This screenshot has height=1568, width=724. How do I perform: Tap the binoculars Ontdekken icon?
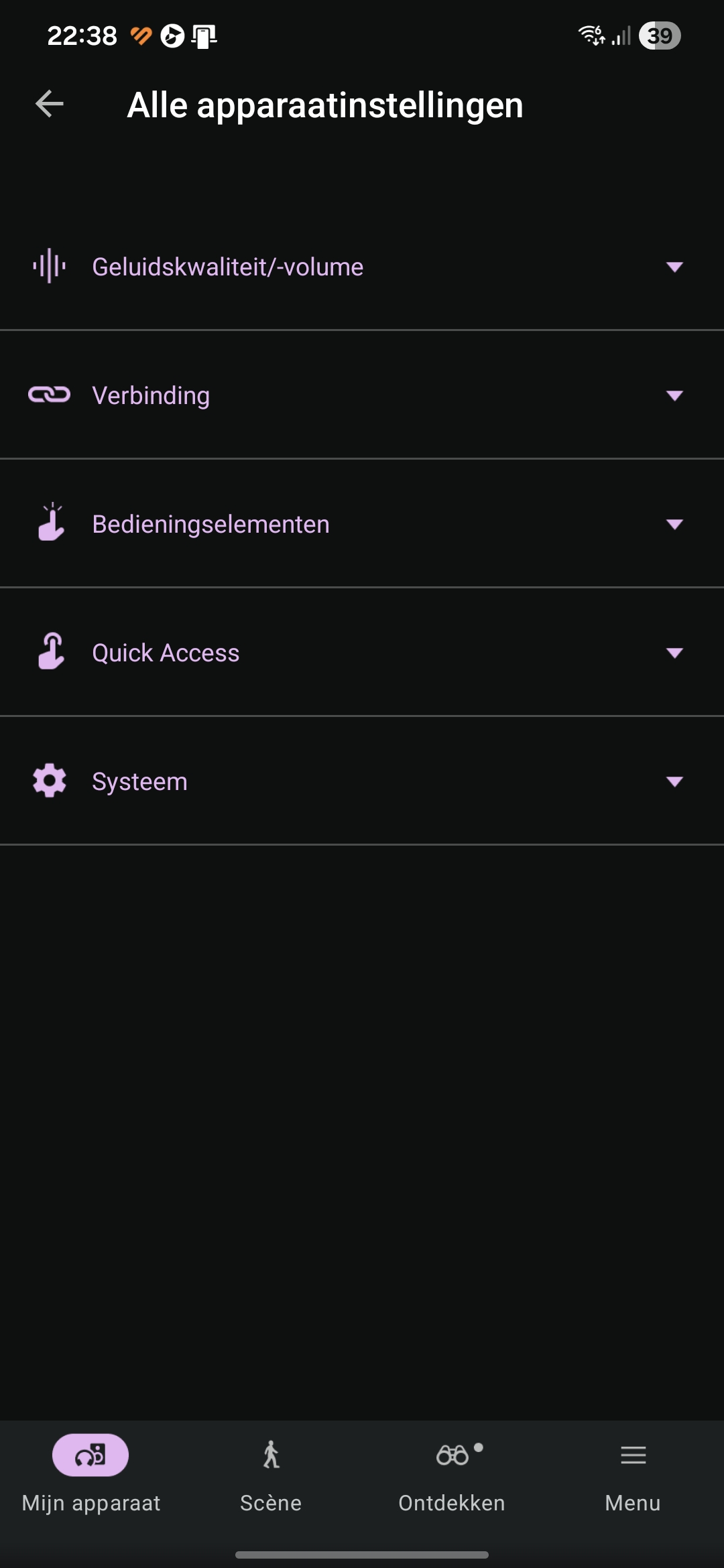(452, 1455)
